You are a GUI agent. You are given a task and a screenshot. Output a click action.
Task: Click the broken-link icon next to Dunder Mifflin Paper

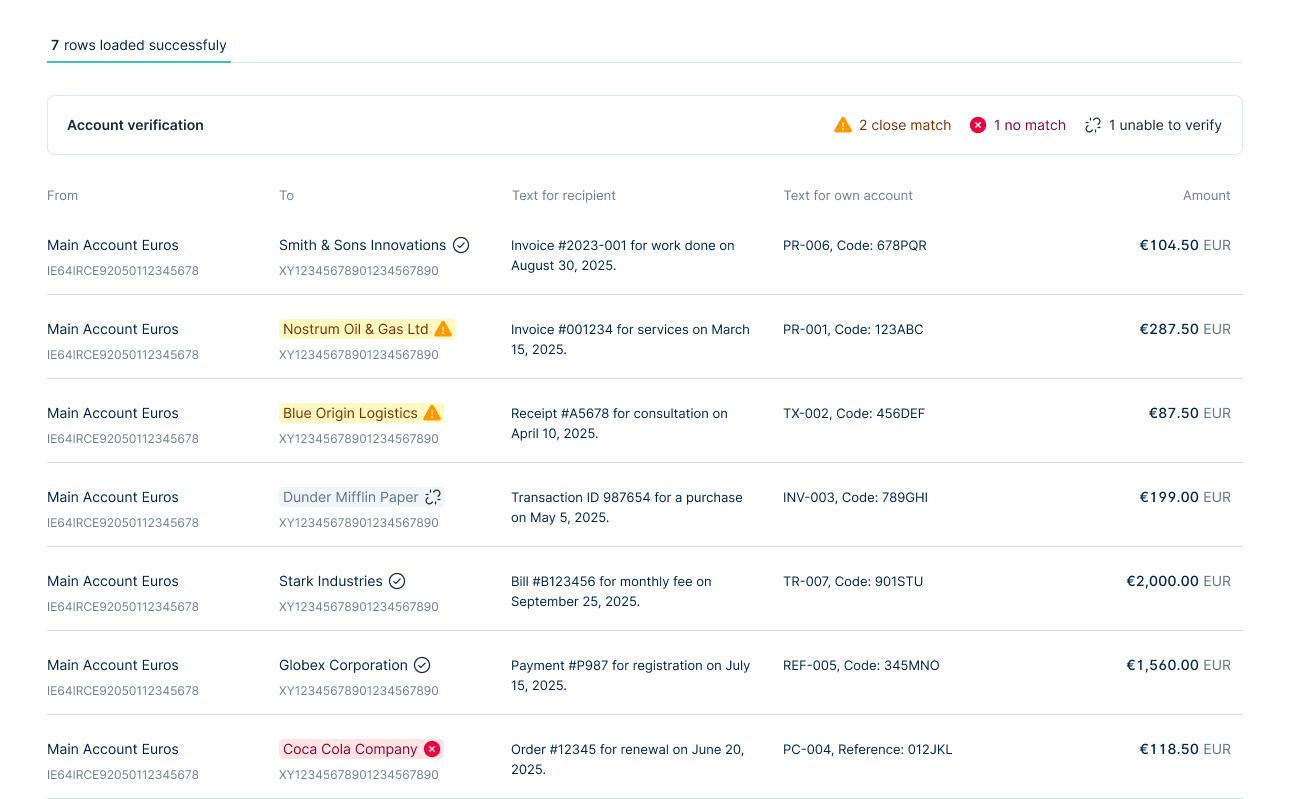click(x=433, y=497)
